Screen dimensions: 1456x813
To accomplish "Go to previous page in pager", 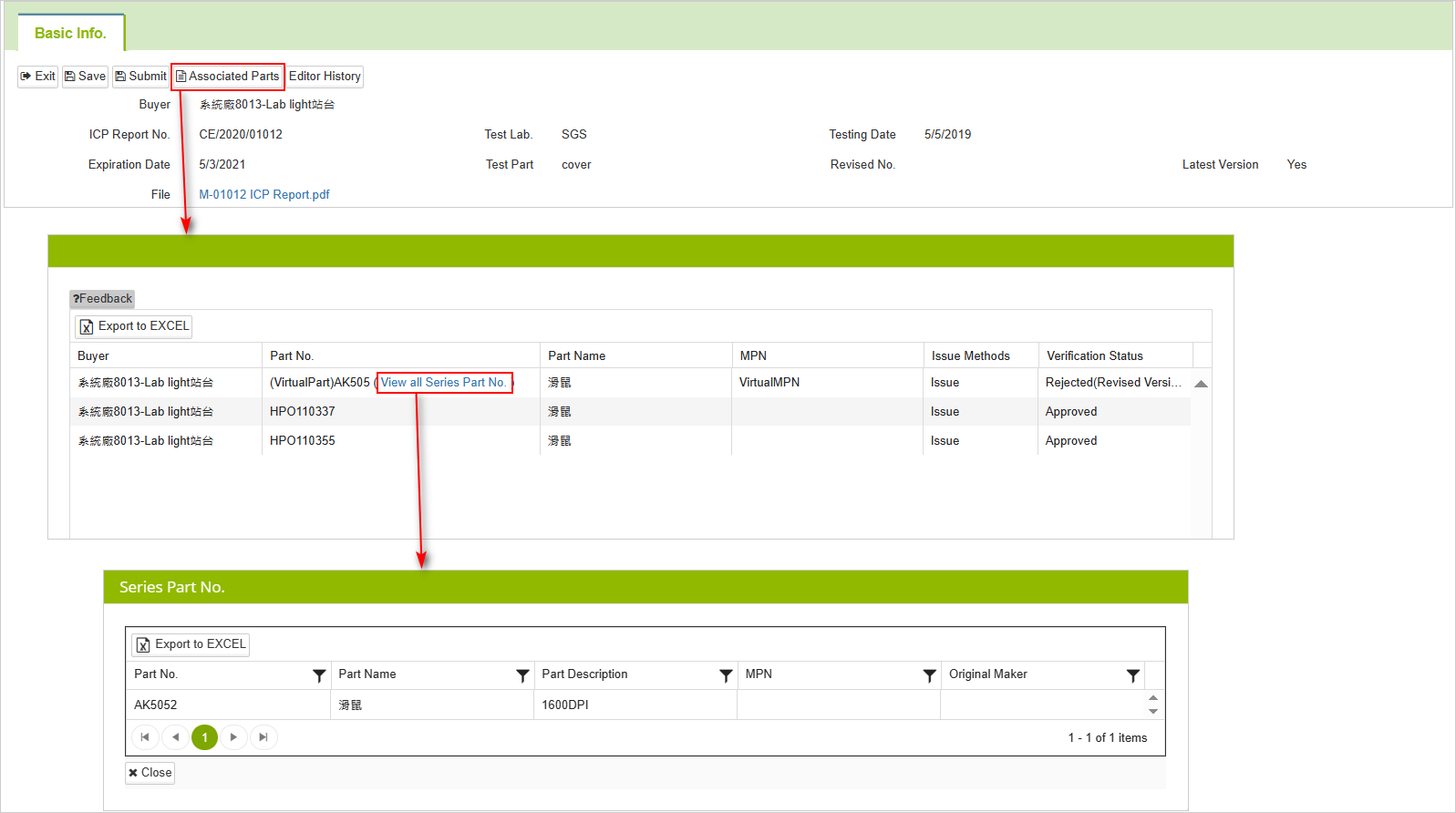I will point(175,737).
